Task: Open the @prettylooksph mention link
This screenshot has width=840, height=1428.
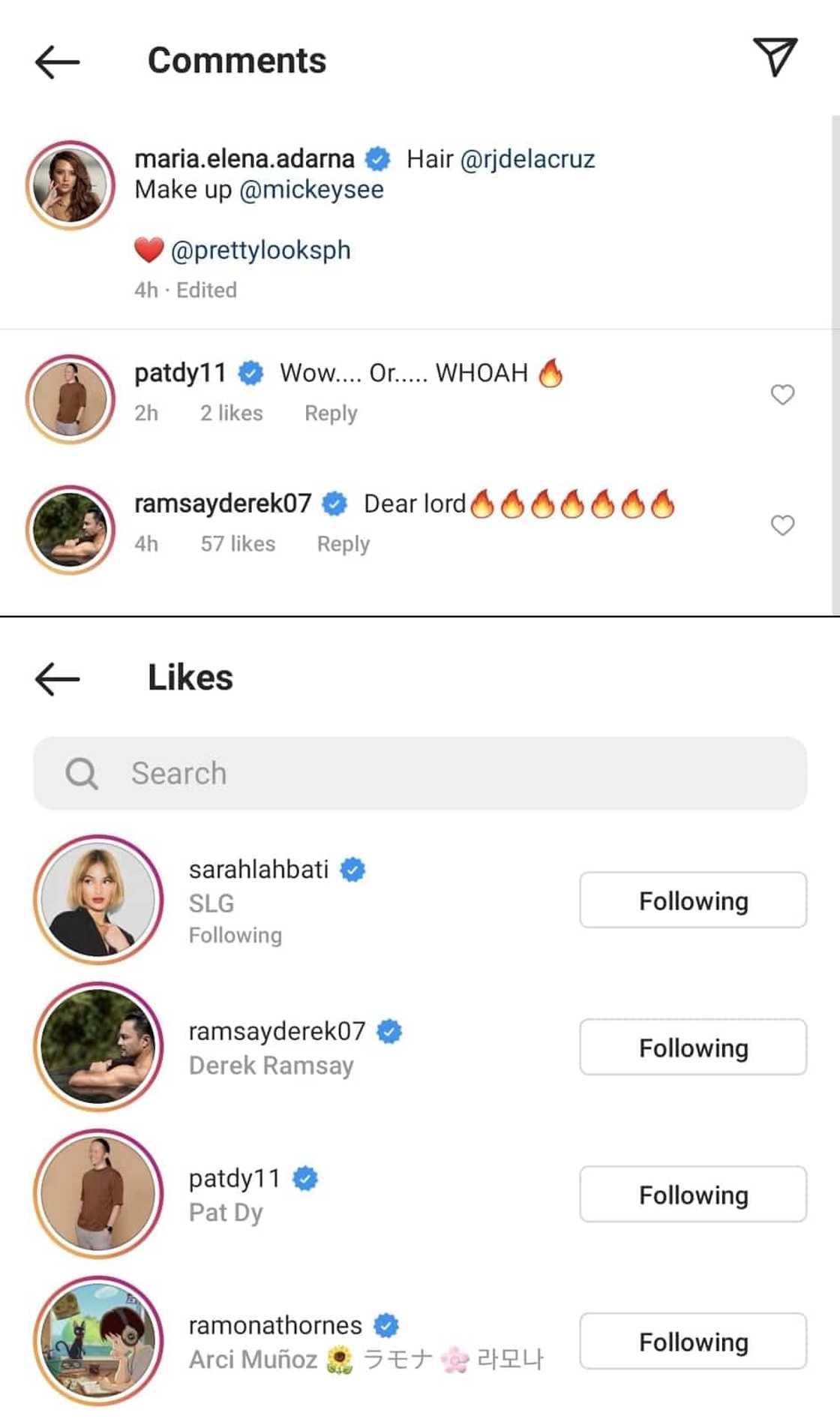Action: point(260,250)
